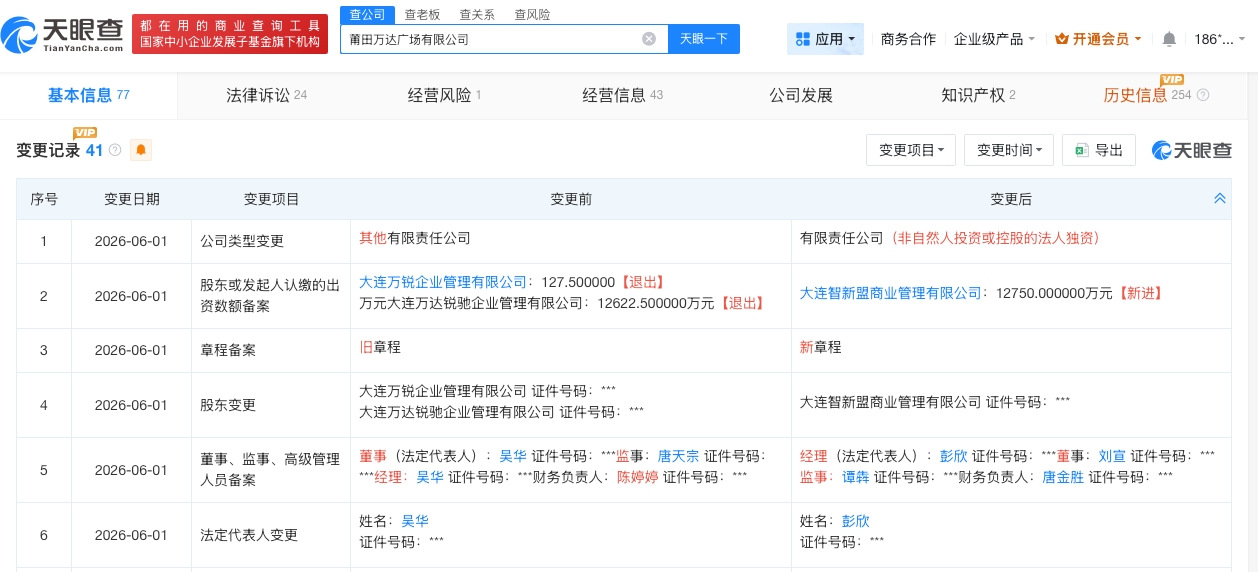Collapse the table using the double-chevron icon
The width and height of the screenshot is (1258, 572).
1219,199
